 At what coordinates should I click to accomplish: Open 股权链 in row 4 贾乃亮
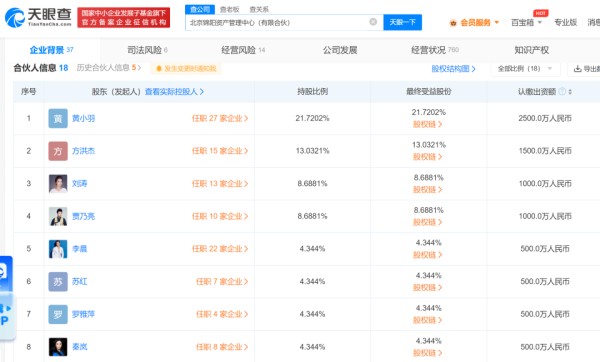tap(427, 222)
